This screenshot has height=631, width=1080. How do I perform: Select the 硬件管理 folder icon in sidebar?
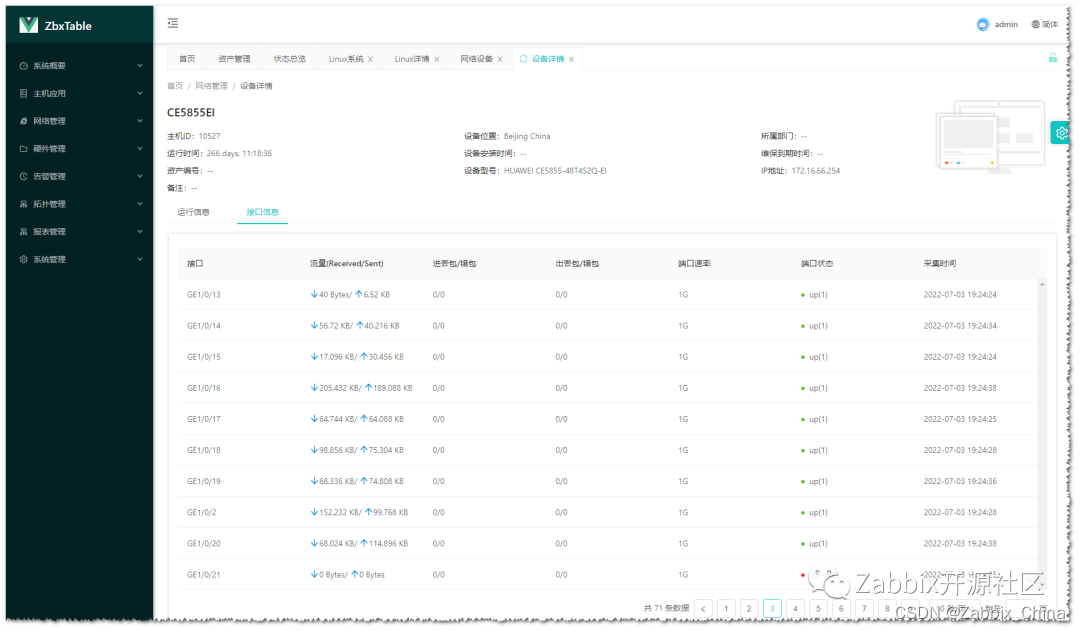pos(22,148)
